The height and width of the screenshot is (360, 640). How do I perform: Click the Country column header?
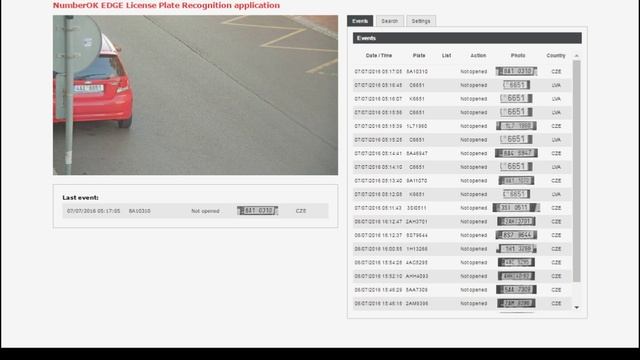point(556,56)
